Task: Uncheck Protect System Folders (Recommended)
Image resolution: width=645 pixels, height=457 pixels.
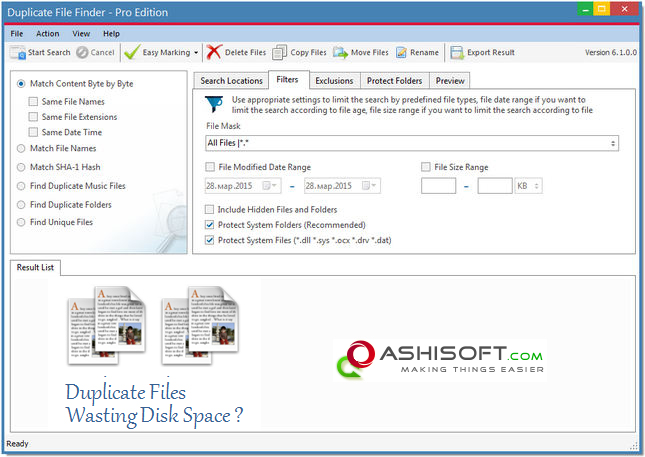Action: click(209, 225)
